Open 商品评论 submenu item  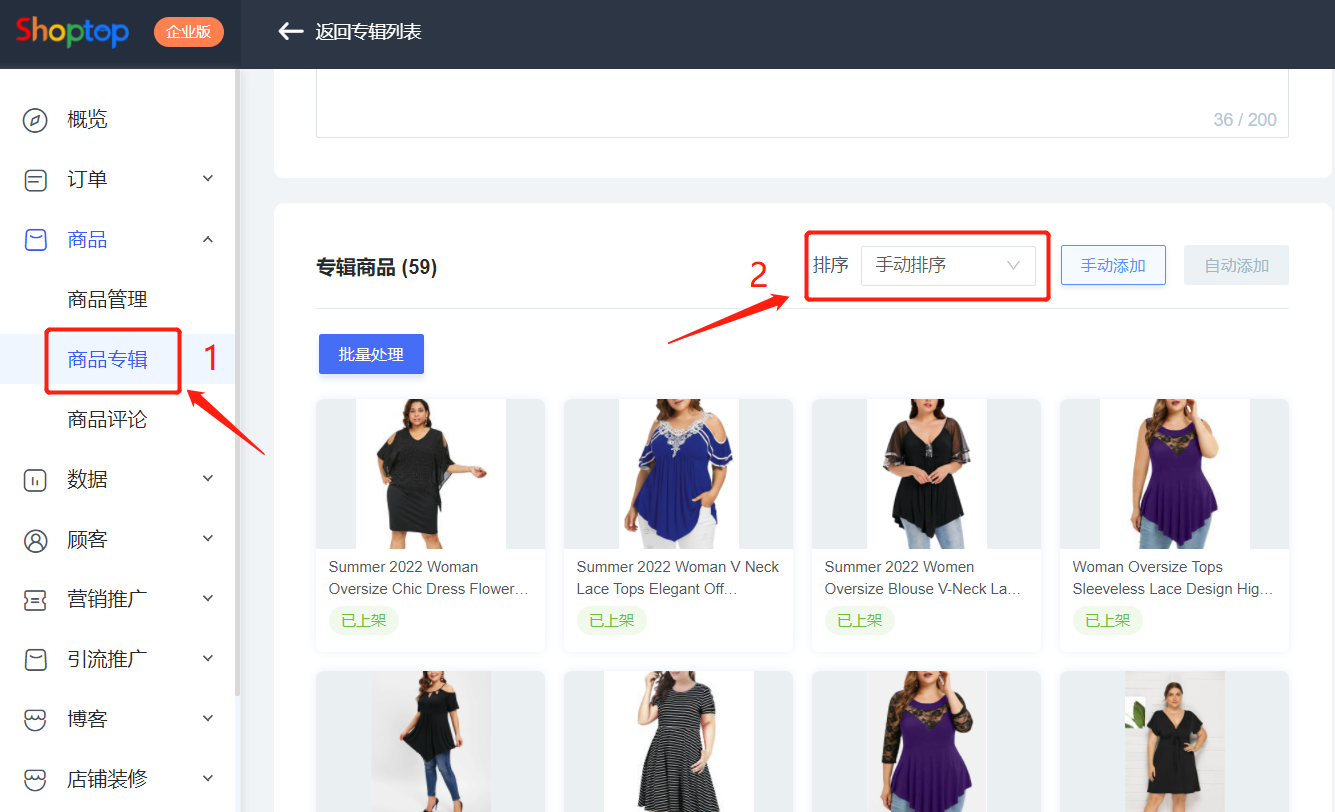pyautogui.click(x=108, y=420)
